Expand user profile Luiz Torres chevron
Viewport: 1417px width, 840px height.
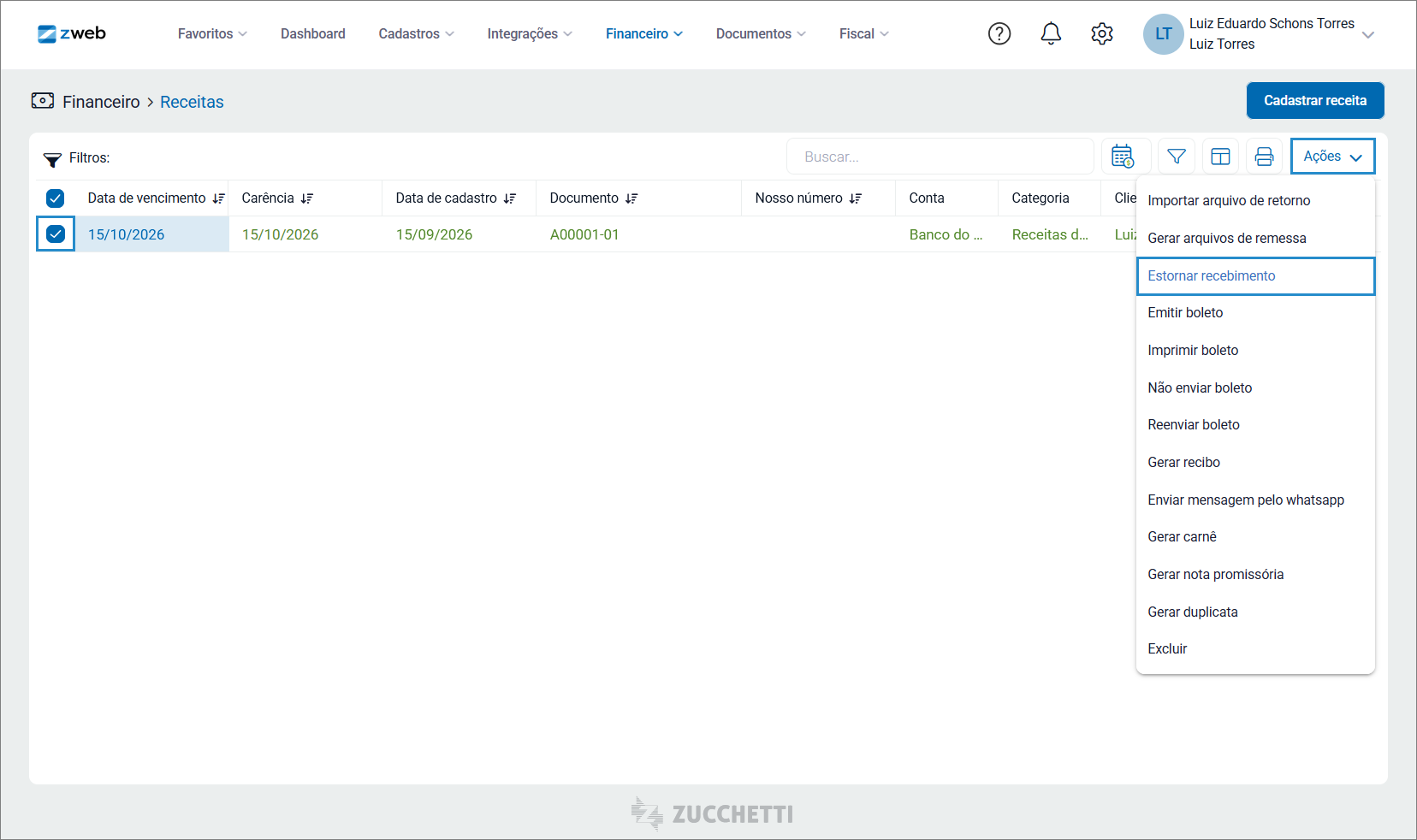1368,35
